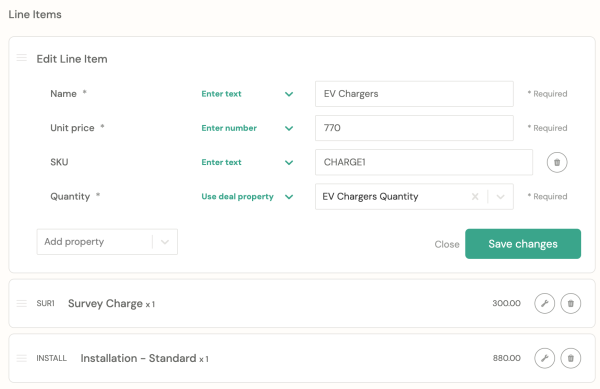
Task: Edit the Survey Charge line item
Action: 545,303
